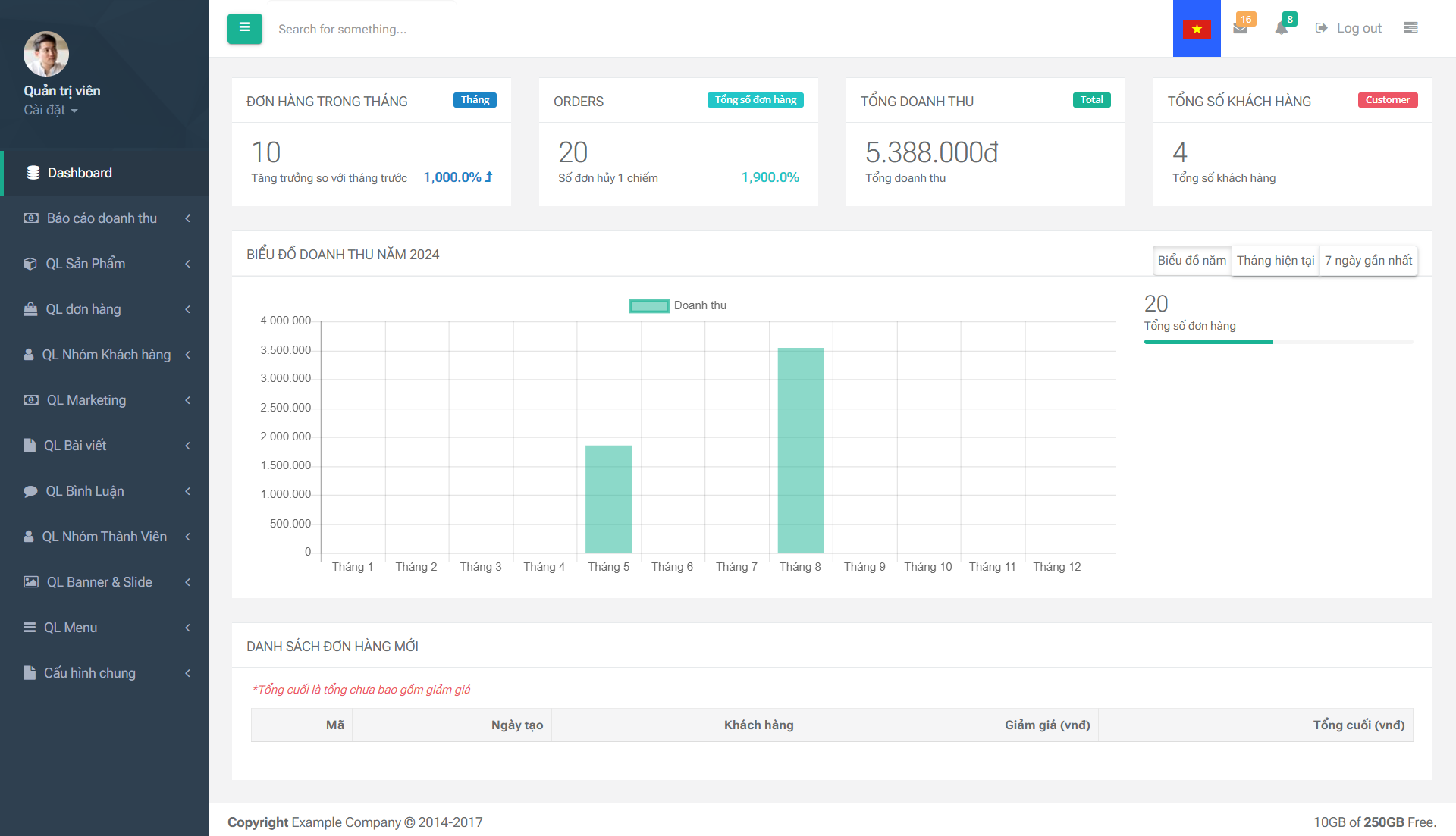Expand QL Banner & Slide submenu chevron
This screenshot has height=836, width=1456.
187,582
